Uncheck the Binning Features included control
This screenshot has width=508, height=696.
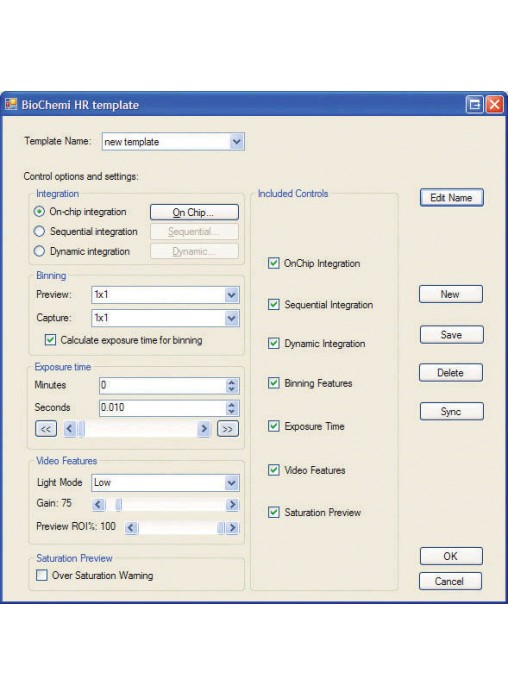[x=274, y=383]
